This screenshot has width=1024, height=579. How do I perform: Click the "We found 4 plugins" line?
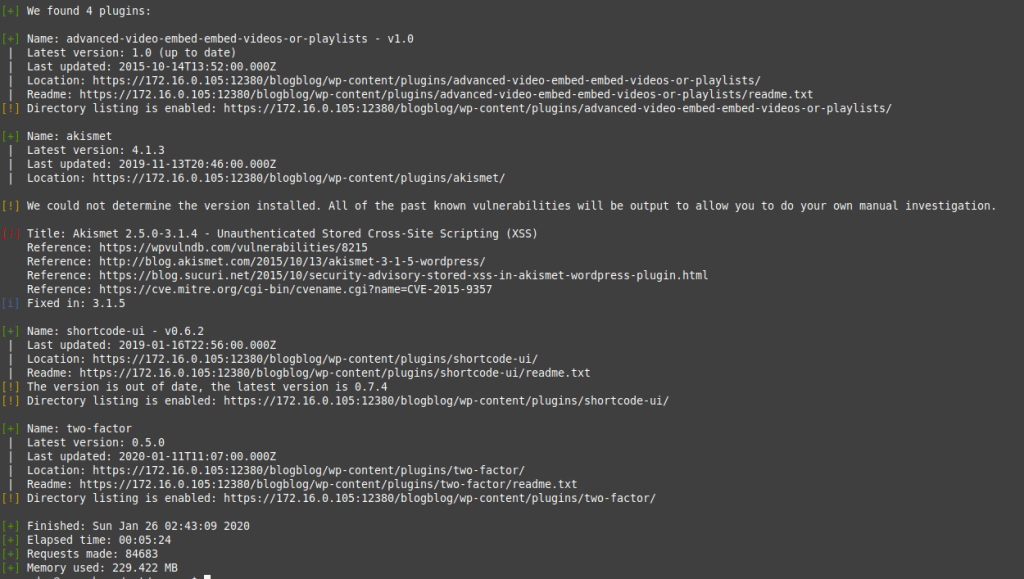click(x=89, y=11)
